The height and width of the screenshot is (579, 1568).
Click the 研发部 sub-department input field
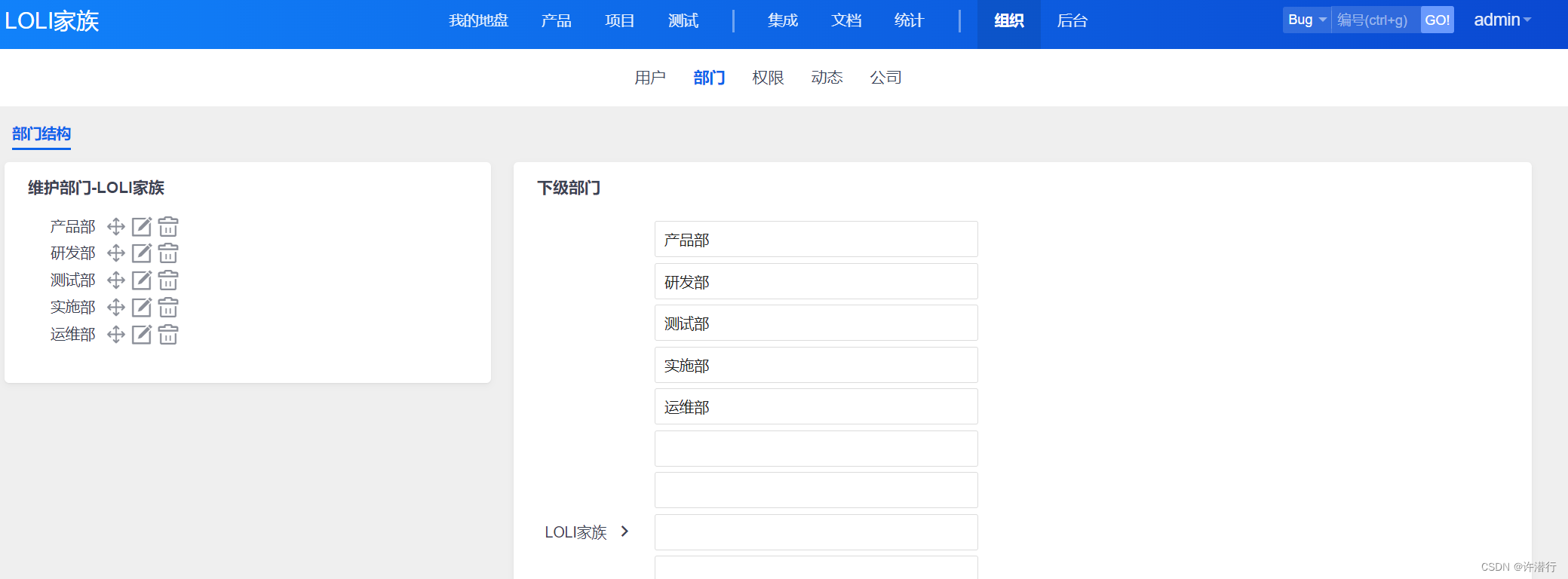pos(816,281)
